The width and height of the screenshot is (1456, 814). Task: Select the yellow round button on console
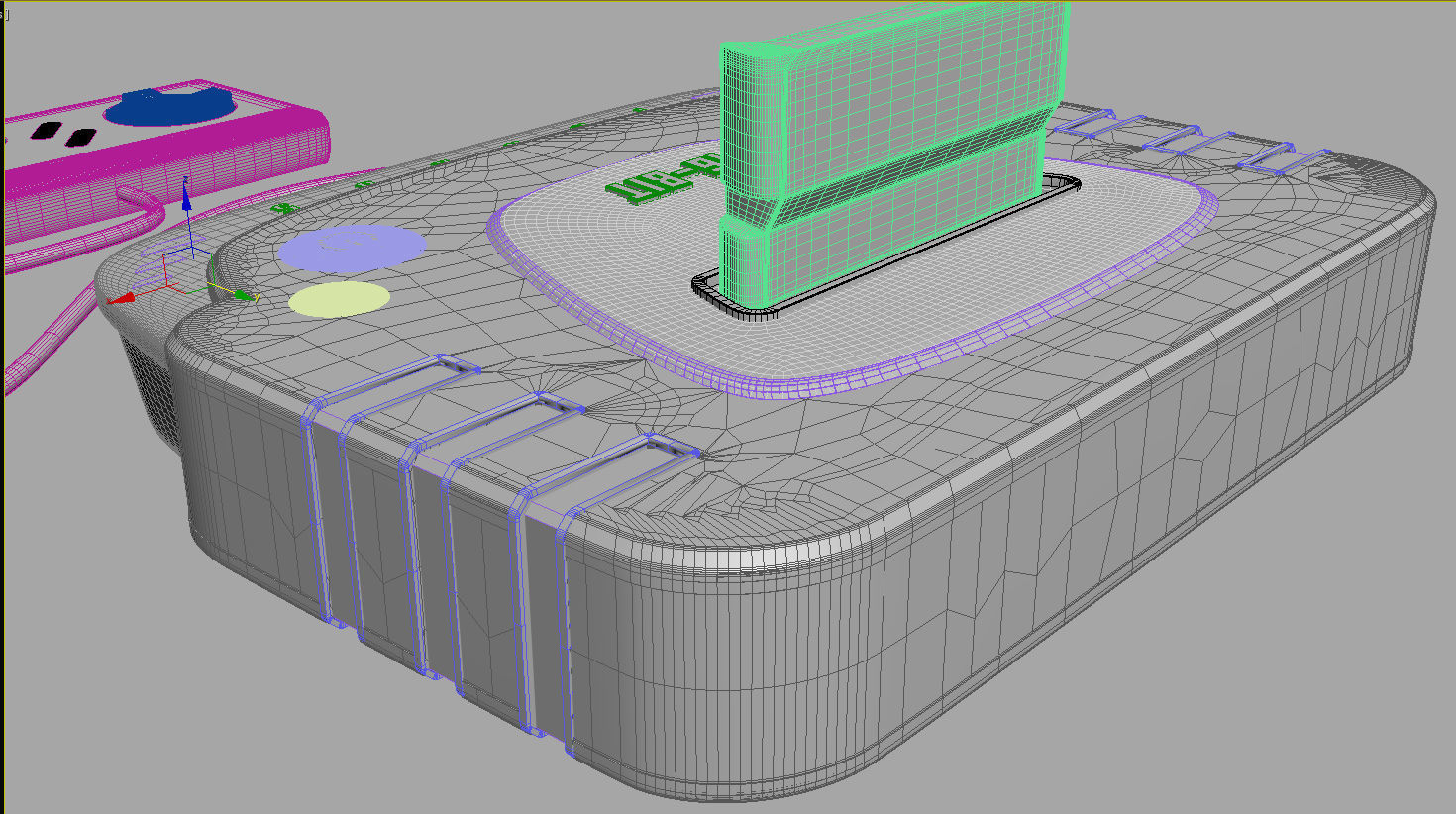(339, 299)
